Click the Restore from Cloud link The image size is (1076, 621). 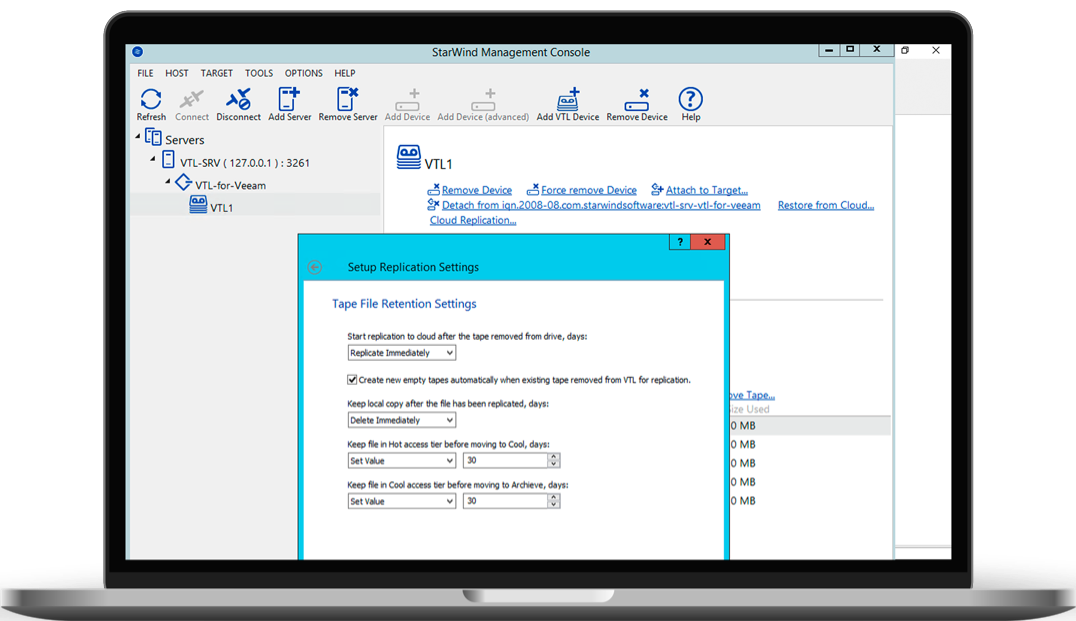tap(826, 205)
